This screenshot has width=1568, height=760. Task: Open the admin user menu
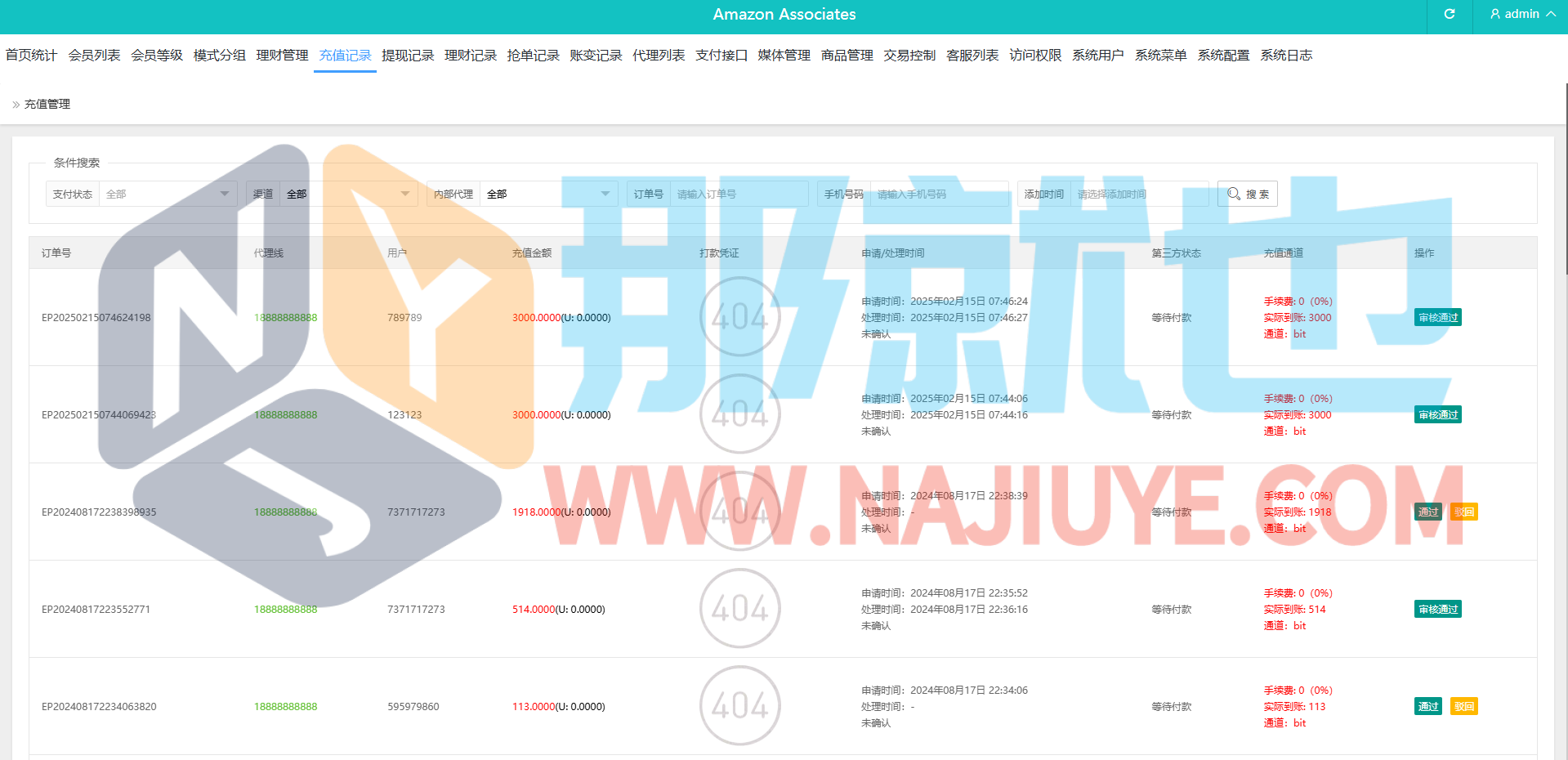1521,15
